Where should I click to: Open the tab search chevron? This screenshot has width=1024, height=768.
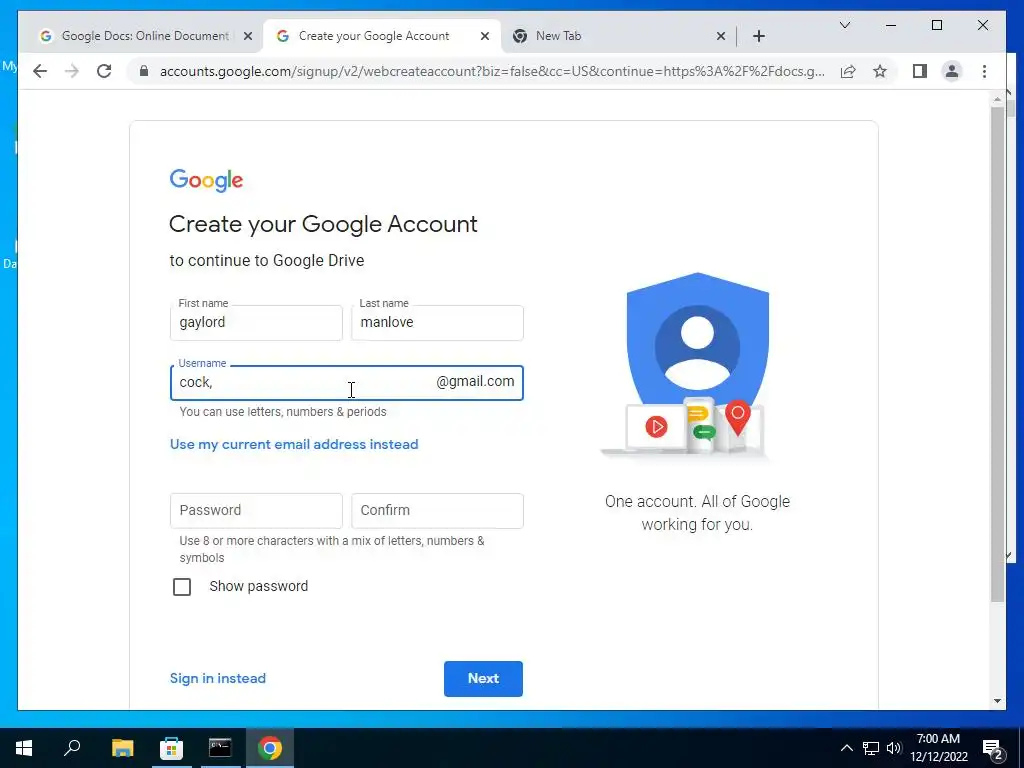(x=844, y=25)
